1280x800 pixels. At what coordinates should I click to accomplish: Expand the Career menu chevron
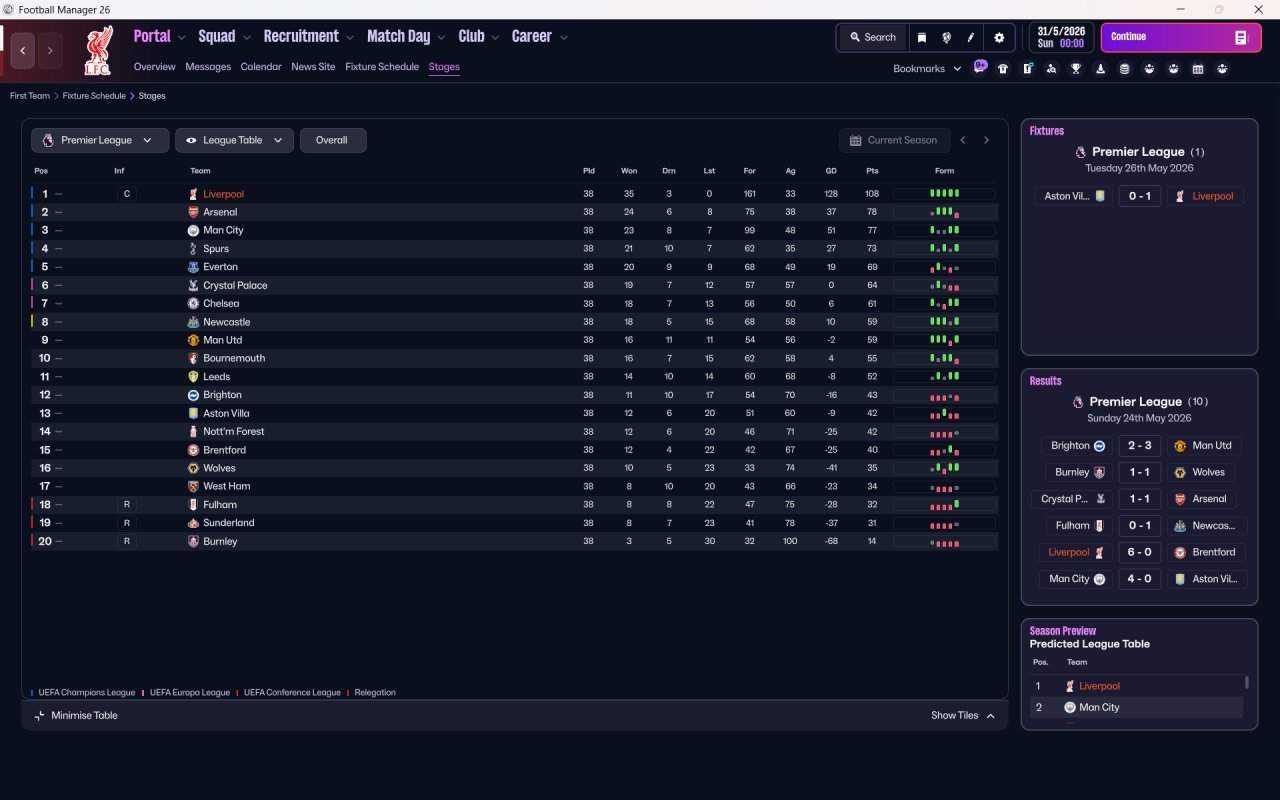(x=563, y=37)
